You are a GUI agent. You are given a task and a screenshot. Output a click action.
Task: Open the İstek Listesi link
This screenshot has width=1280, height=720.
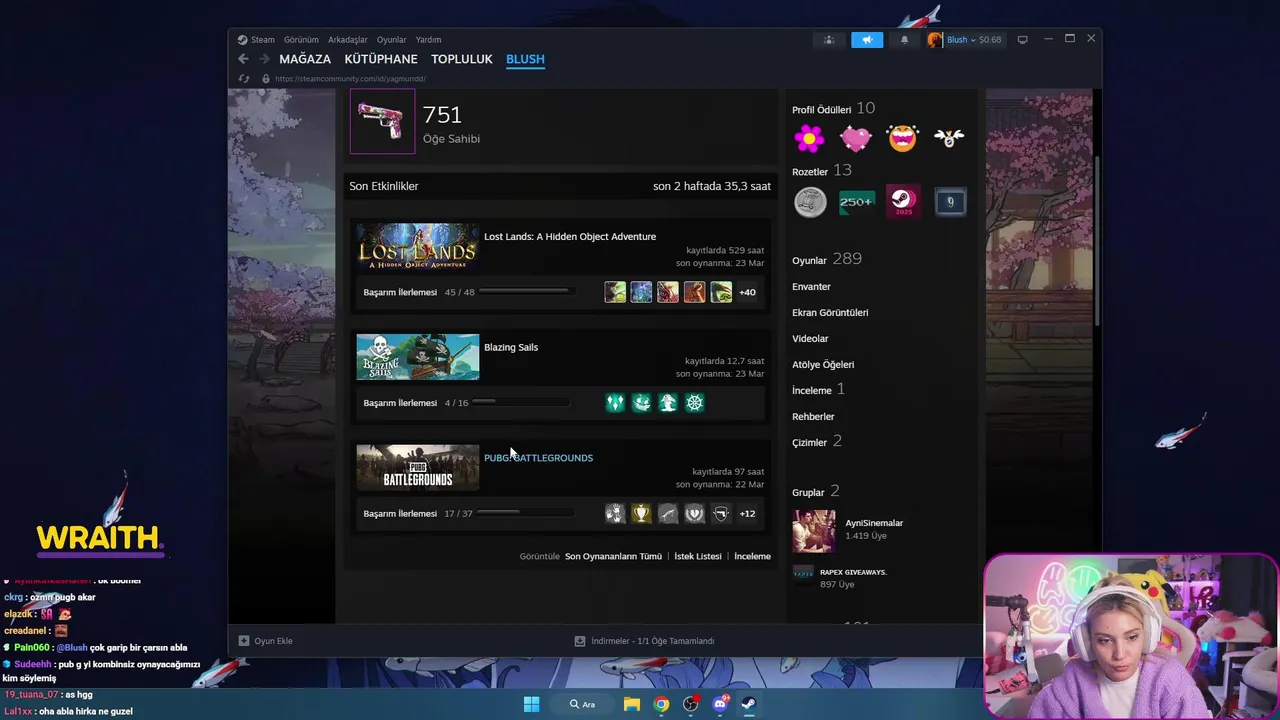[x=698, y=556]
